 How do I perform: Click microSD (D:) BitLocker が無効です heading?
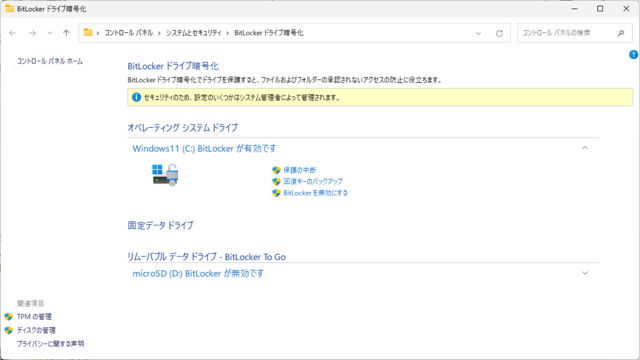click(198, 273)
